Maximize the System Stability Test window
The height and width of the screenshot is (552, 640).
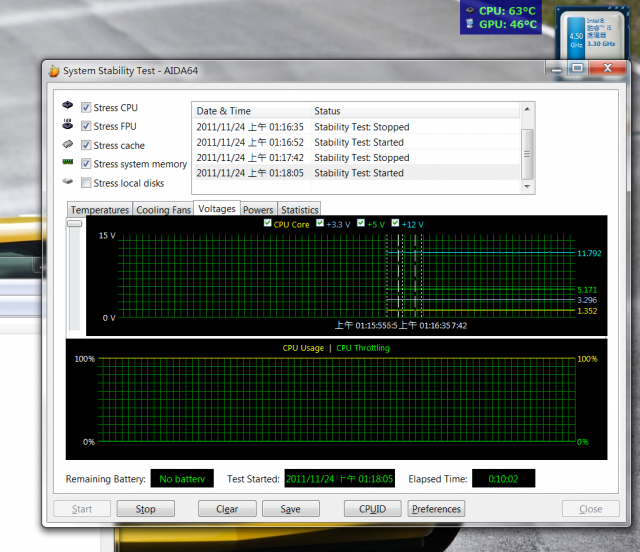pos(577,68)
